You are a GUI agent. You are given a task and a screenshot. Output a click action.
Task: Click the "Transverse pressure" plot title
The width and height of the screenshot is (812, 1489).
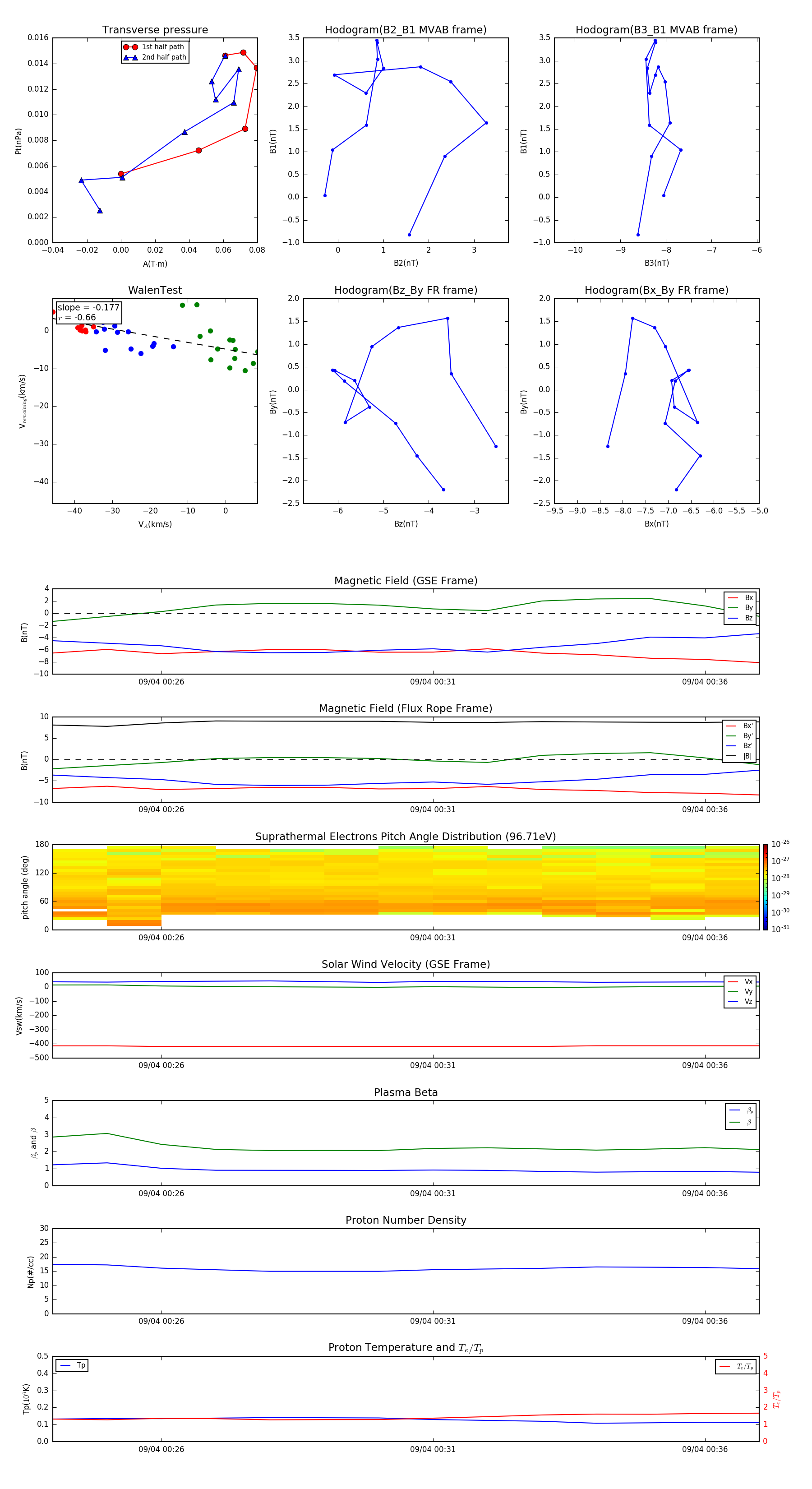(155, 30)
